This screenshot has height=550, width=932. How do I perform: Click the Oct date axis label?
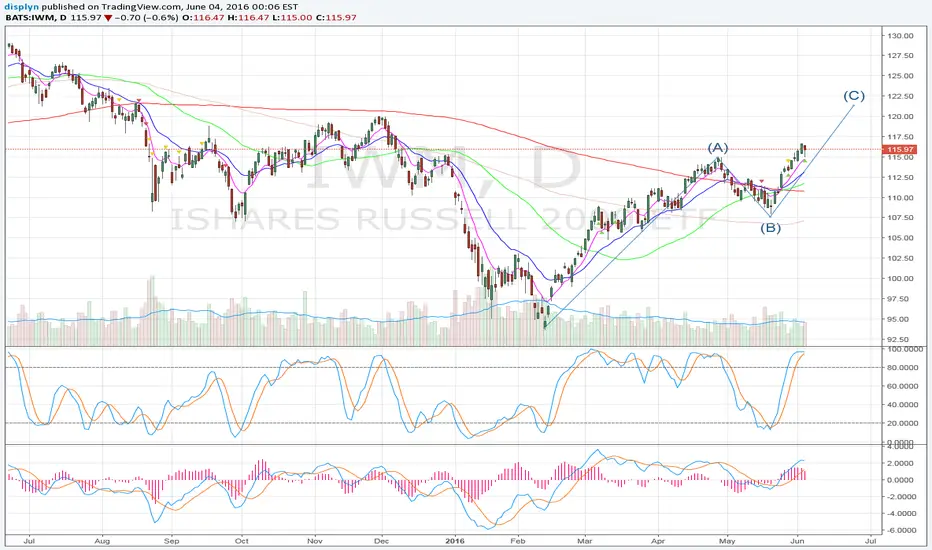coord(241,541)
